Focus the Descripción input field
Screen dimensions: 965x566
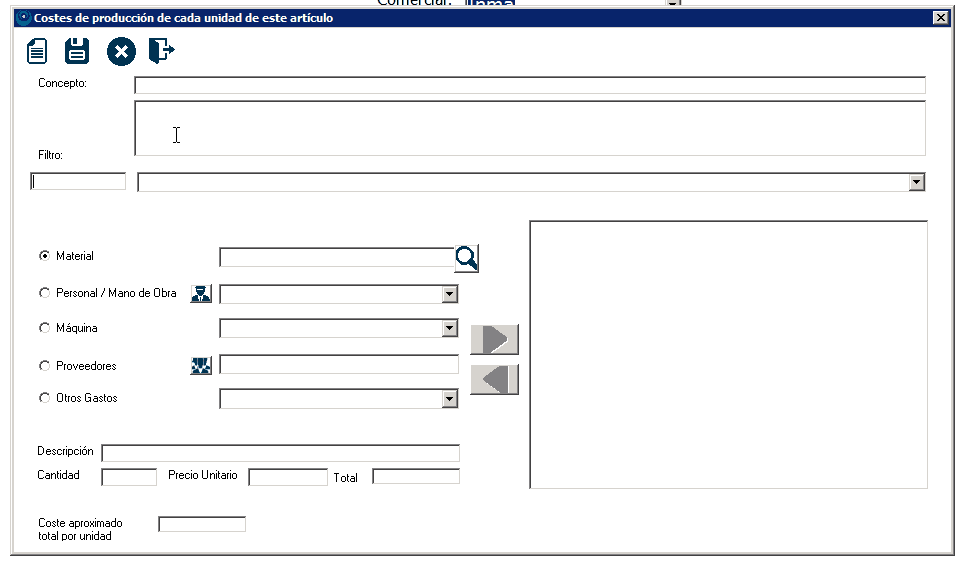tap(280, 453)
